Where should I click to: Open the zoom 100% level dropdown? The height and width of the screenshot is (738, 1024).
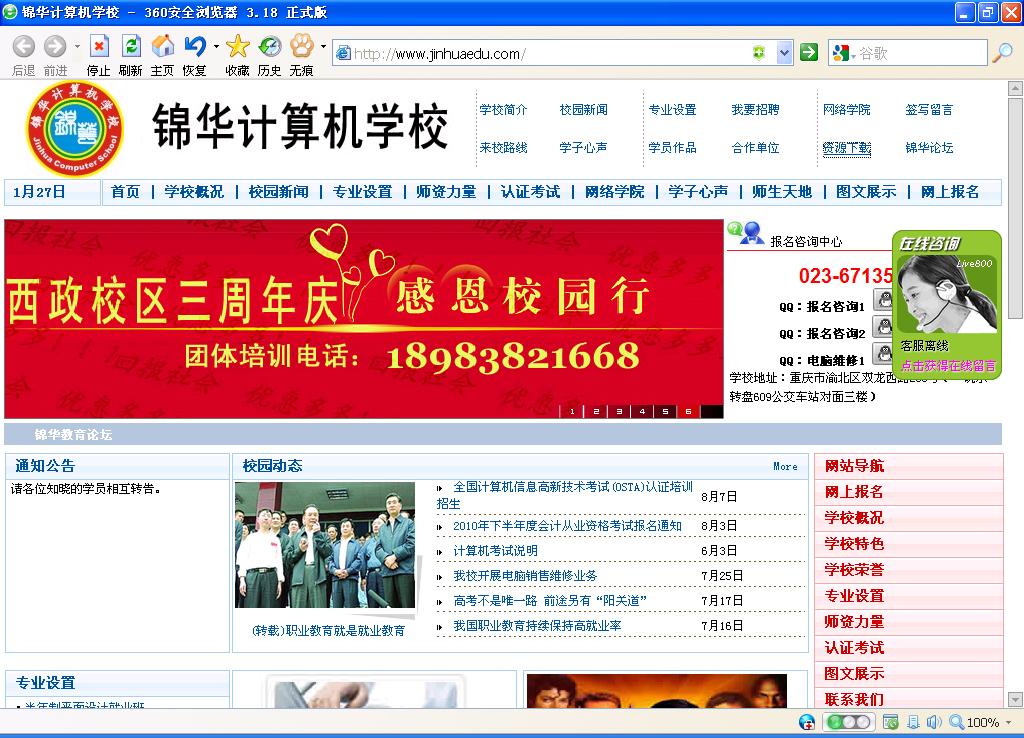point(1008,721)
